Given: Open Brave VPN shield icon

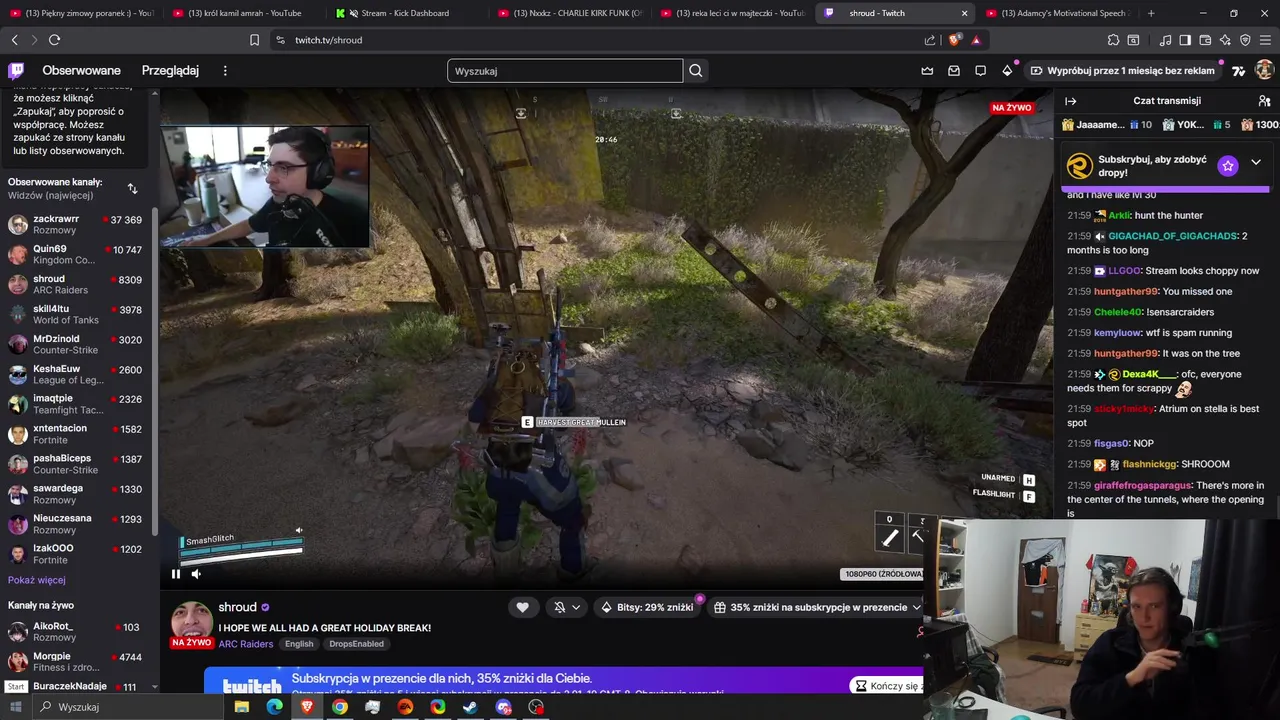Looking at the screenshot, I should click(x=1245, y=40).
